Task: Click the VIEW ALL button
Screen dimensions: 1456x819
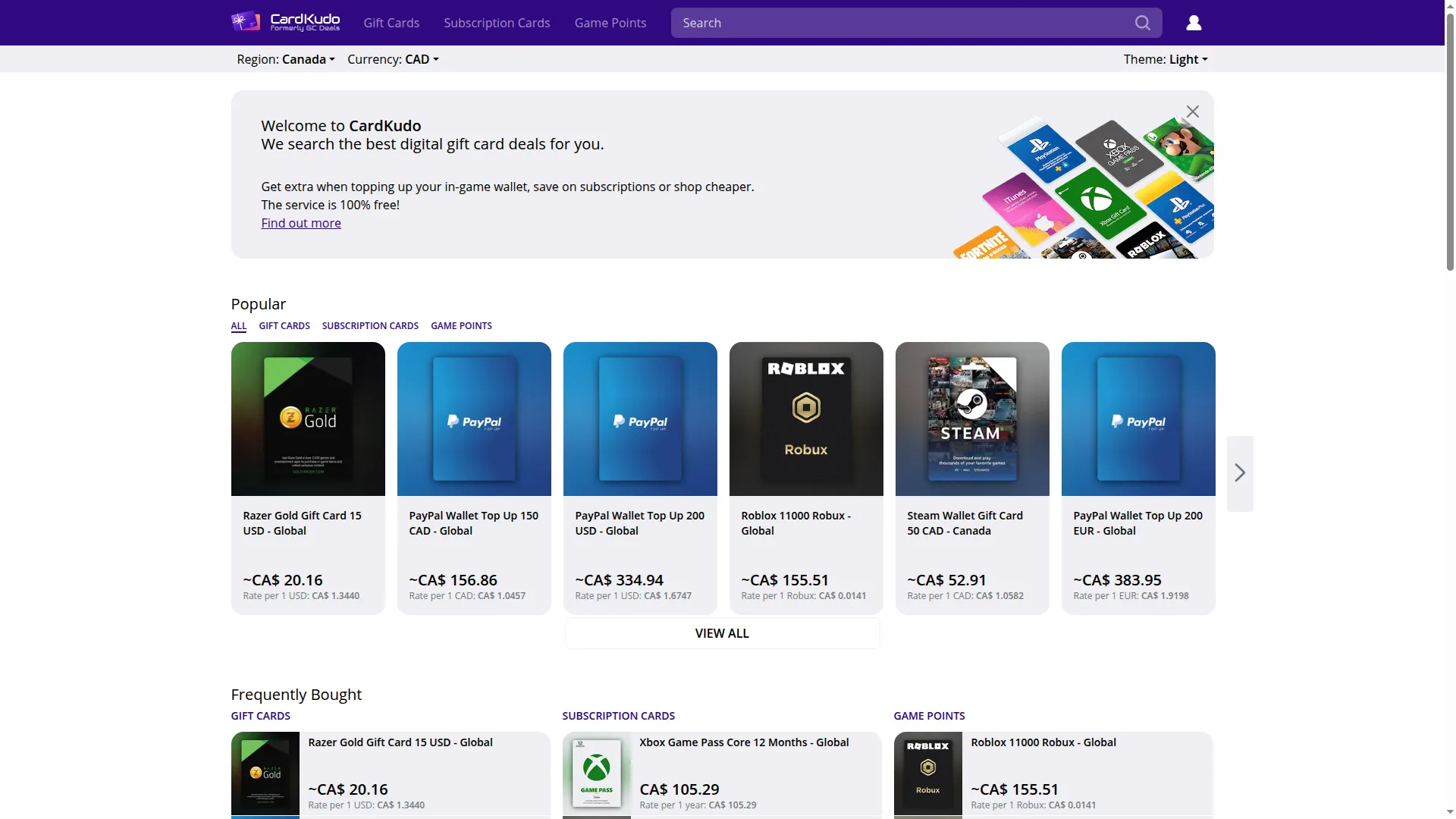Action: 722,633
